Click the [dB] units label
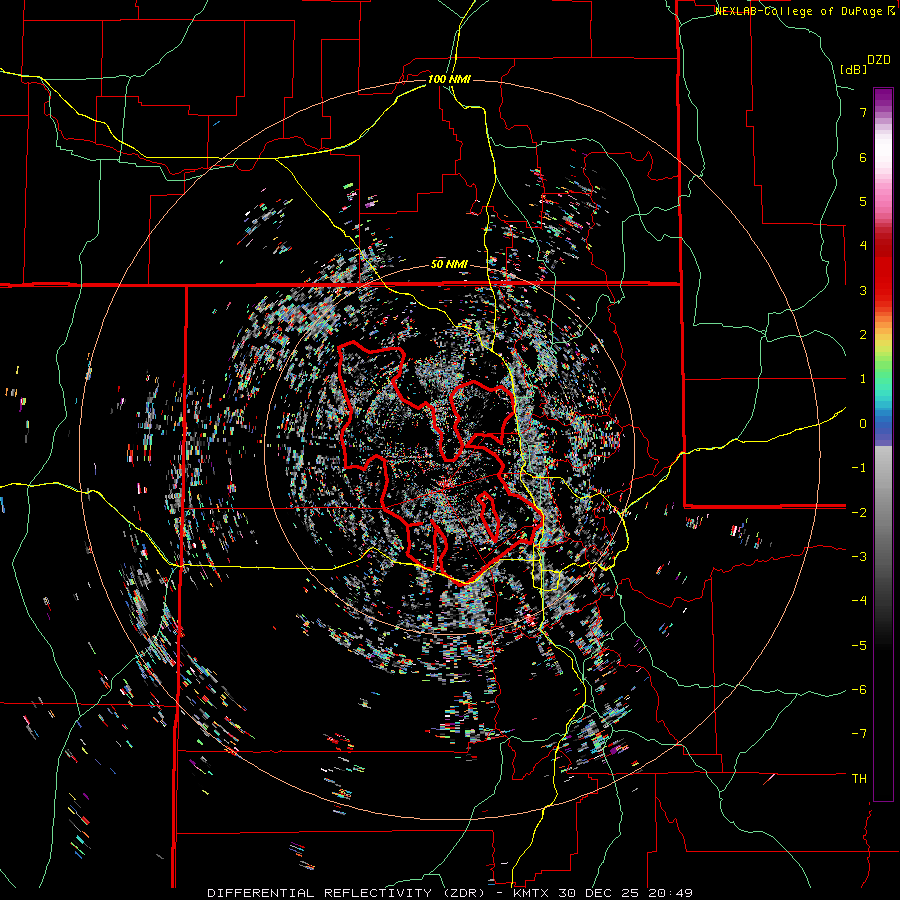 [854, 69]
